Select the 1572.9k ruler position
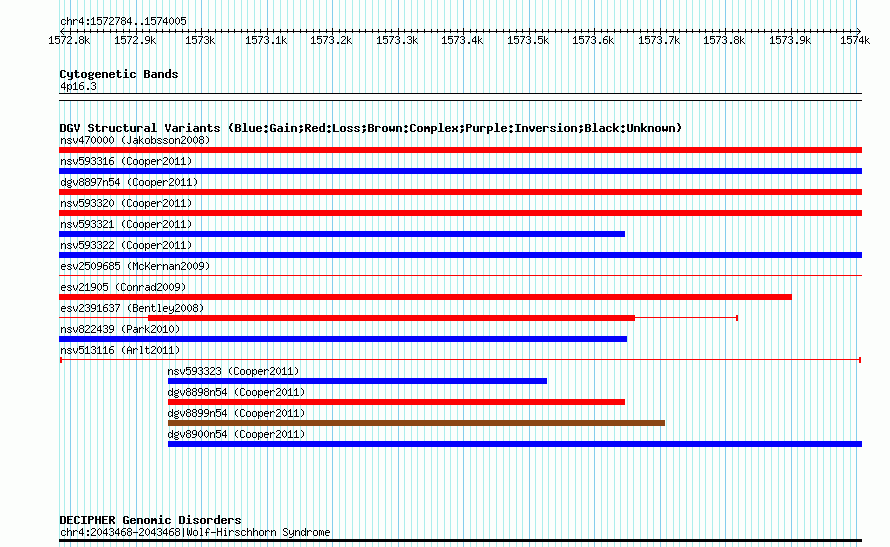890x547 pixels. [135, 40]
